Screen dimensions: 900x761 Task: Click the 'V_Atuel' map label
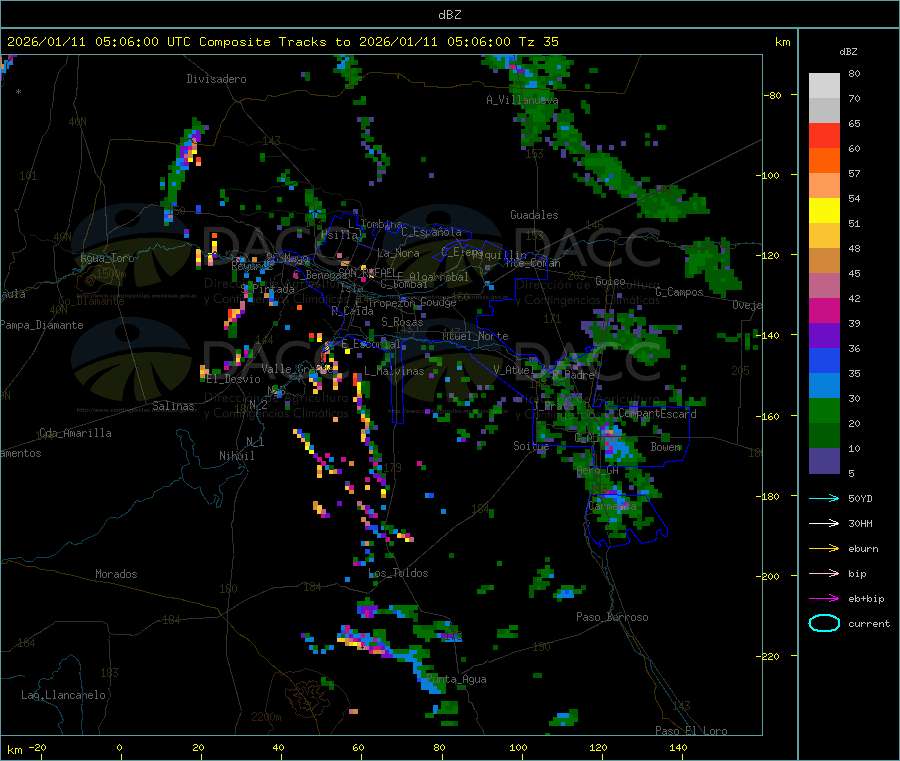click(514, 370)
